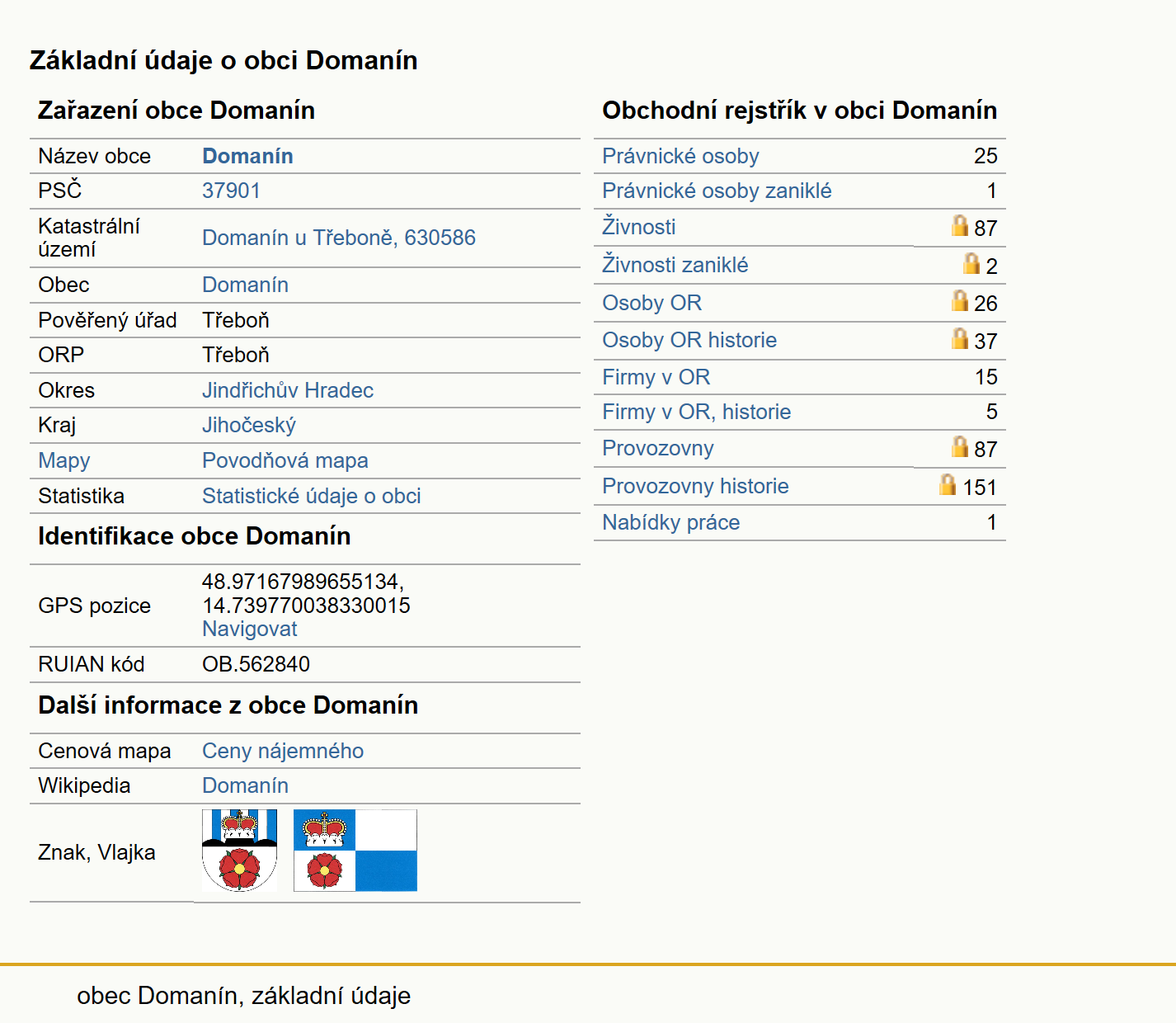Open Povodňová mapa link

click(x=285, y=460)
